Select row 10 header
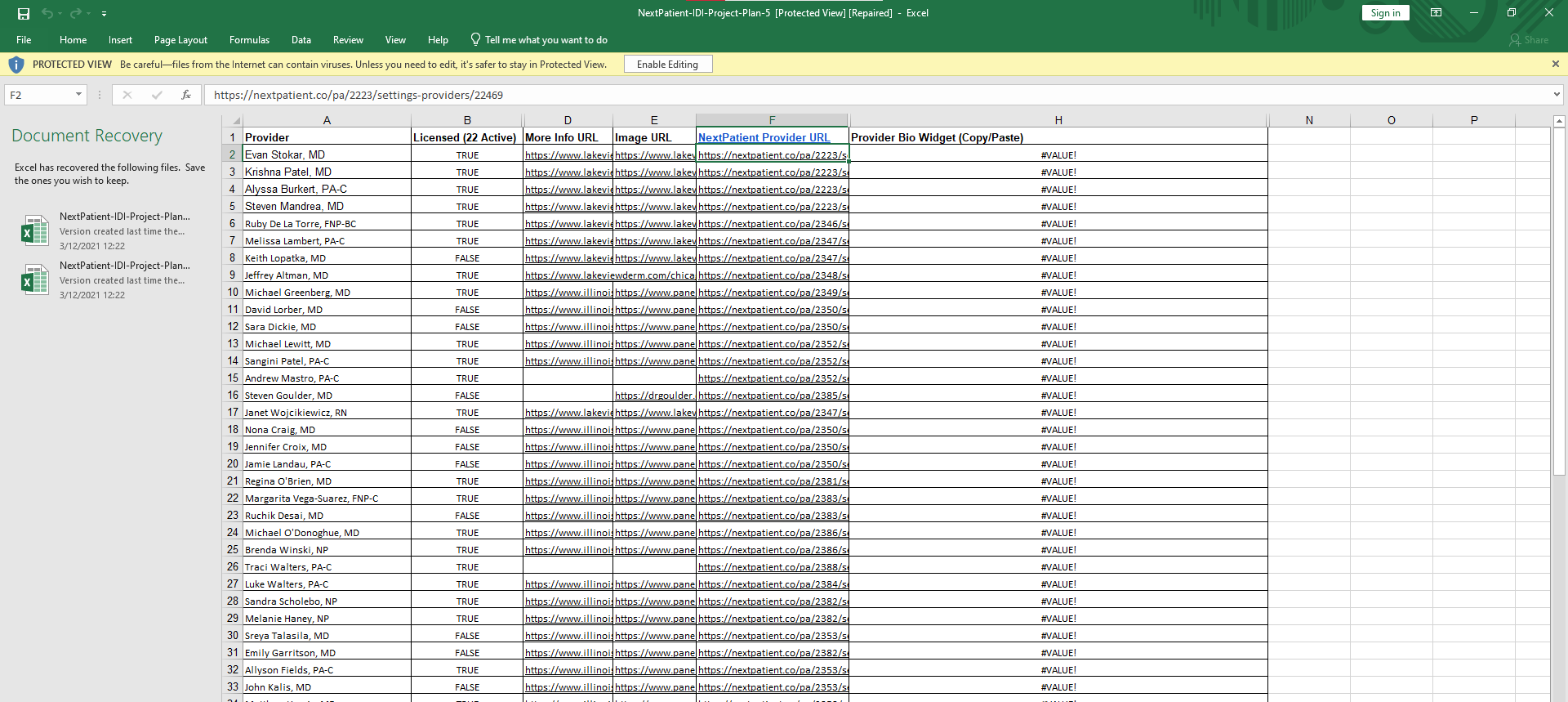This screenshot has height=702, width=1568. click(x=233, y=292)
